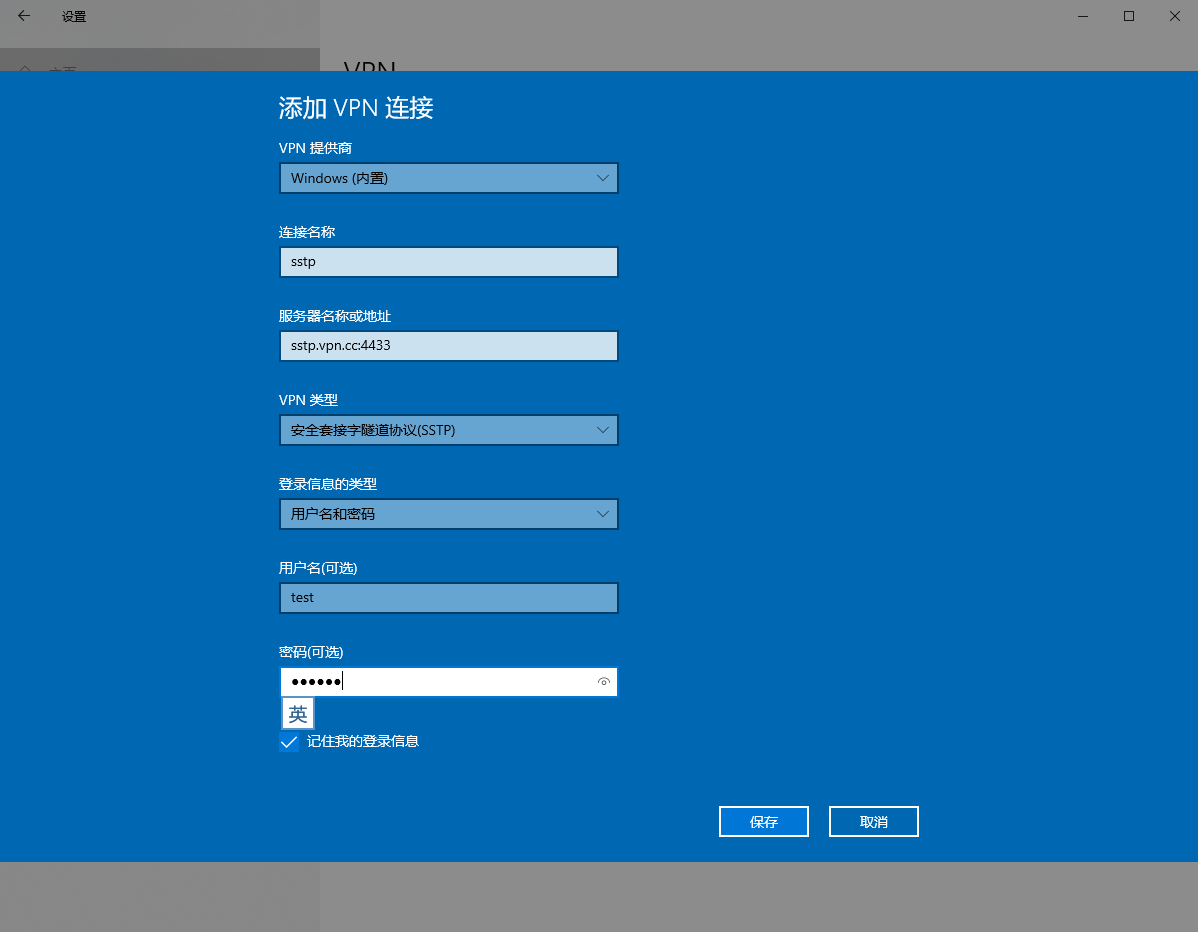The height and width of the screenshot is (932, 1198).
Task: Open the 登录信息的类型 dropdown
Action: (448, 514)
